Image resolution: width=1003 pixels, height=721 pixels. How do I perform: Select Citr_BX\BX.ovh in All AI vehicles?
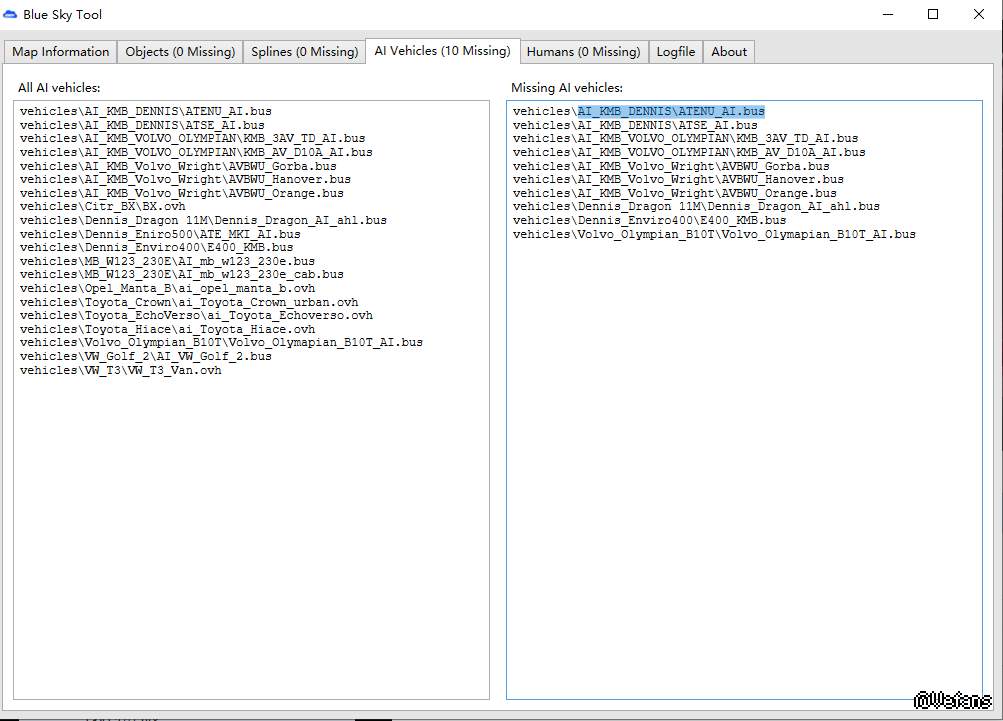[x=103, y=207]
